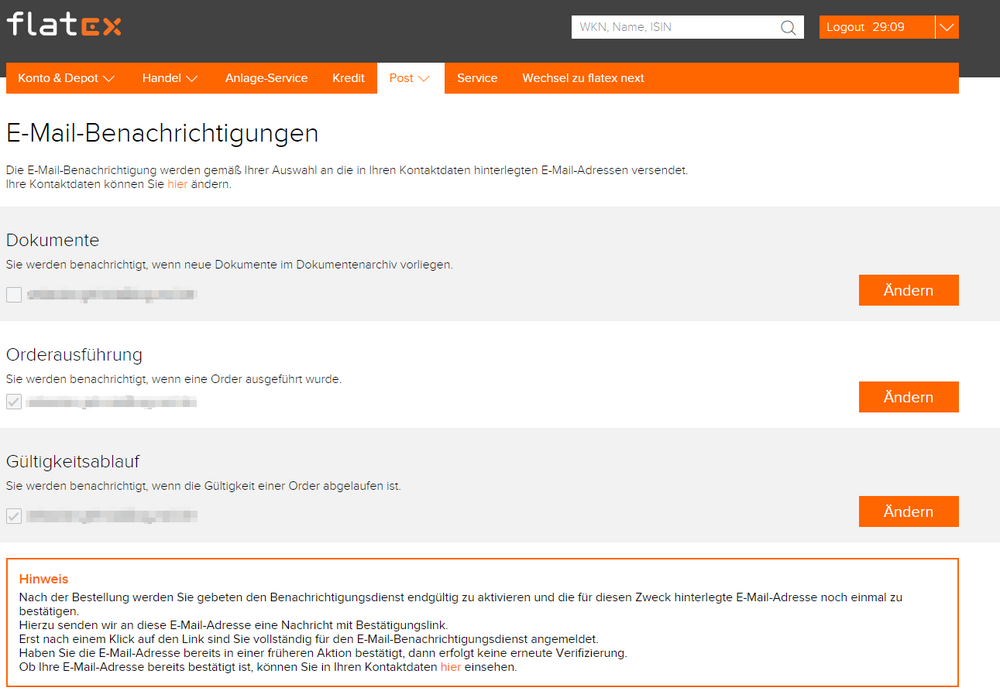Screen dimensions: 1000x691
Task: Toggle the Dokumente notification checkbox
Action: click(x=14, y=295)
